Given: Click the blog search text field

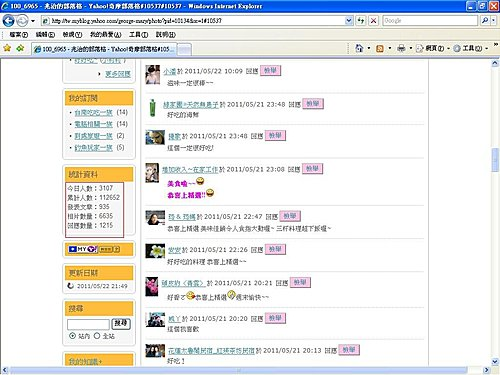Looking at the screenshot, I should pos(88,324).
